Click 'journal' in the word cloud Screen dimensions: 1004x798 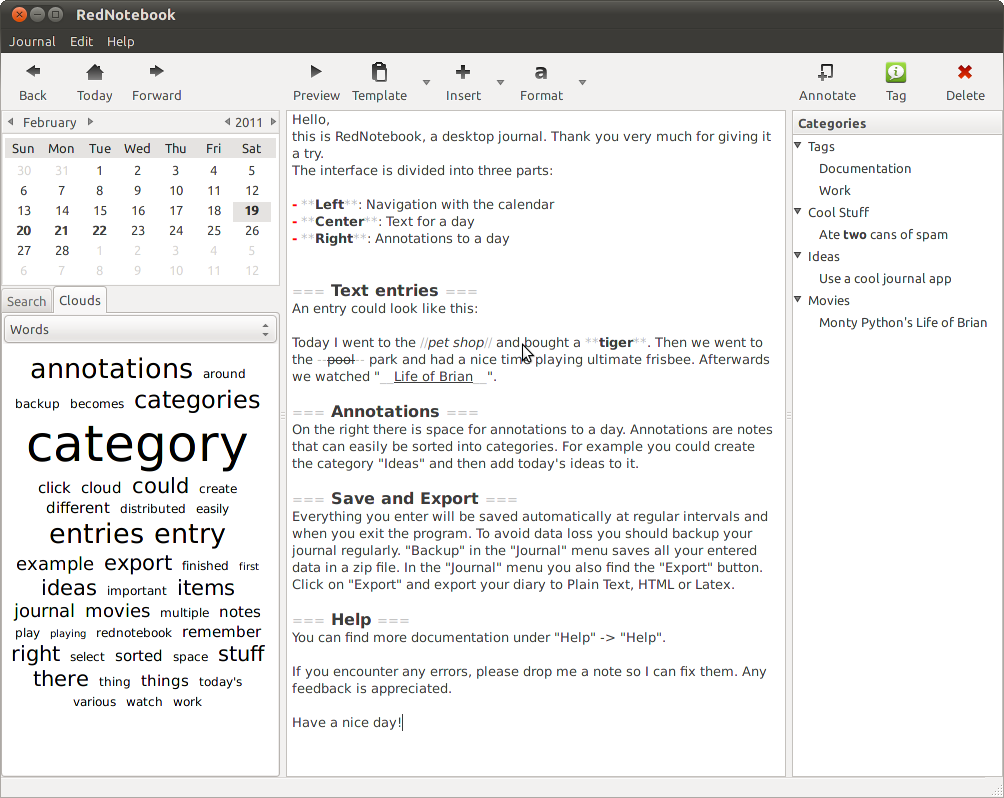click(x=44, y=612)
